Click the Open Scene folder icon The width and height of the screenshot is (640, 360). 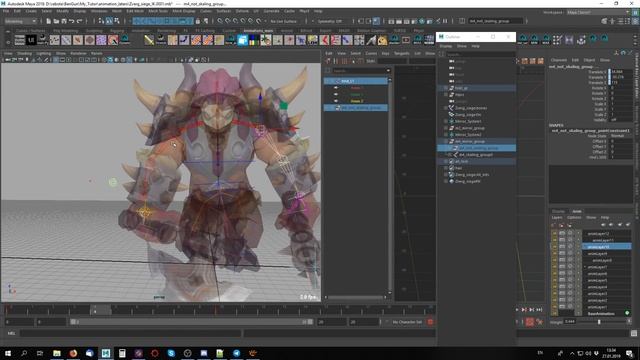coord(56,21)
